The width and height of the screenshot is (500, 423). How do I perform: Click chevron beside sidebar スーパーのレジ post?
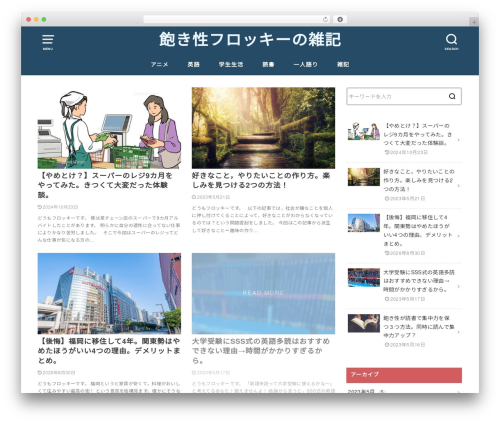click(459, 140)
